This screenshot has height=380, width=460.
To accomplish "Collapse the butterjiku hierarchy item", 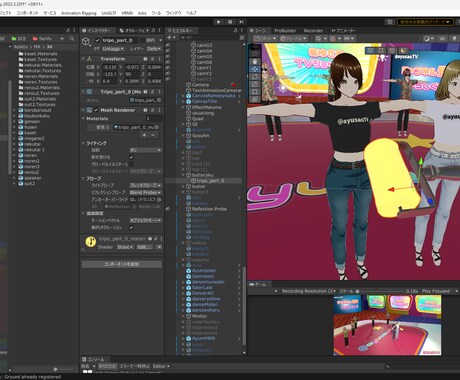I will tap(183, 175).
